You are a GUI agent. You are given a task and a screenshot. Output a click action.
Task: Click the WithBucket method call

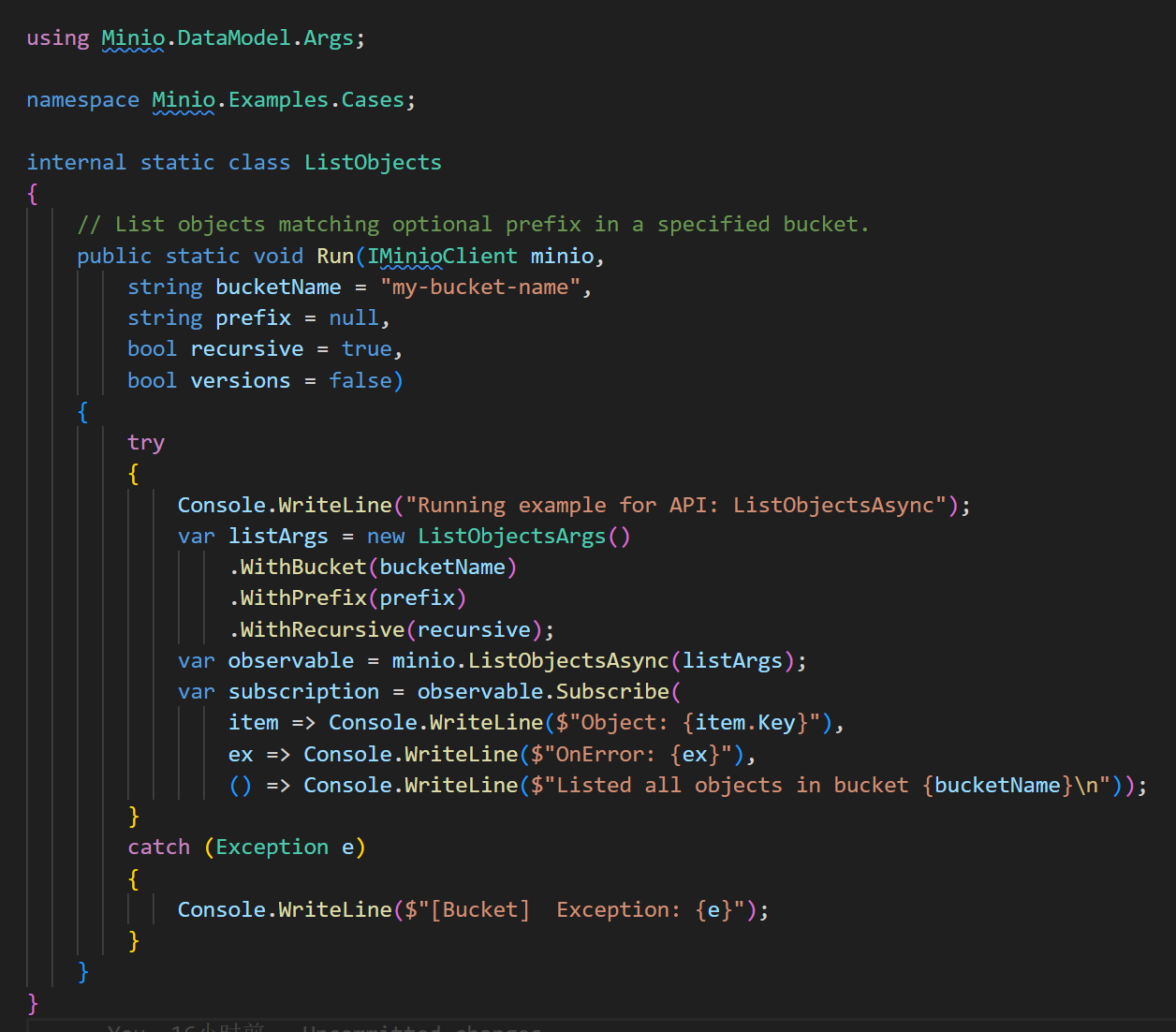300,567
